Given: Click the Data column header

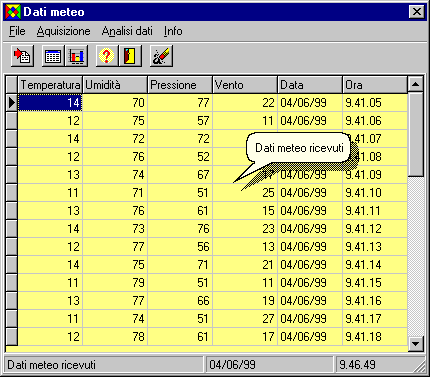Looking at the screenshot, I should click(310, 85).
